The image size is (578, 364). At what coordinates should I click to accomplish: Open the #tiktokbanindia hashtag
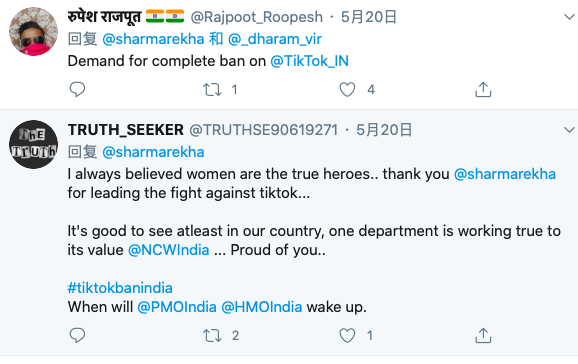click(x=120, y=288)
